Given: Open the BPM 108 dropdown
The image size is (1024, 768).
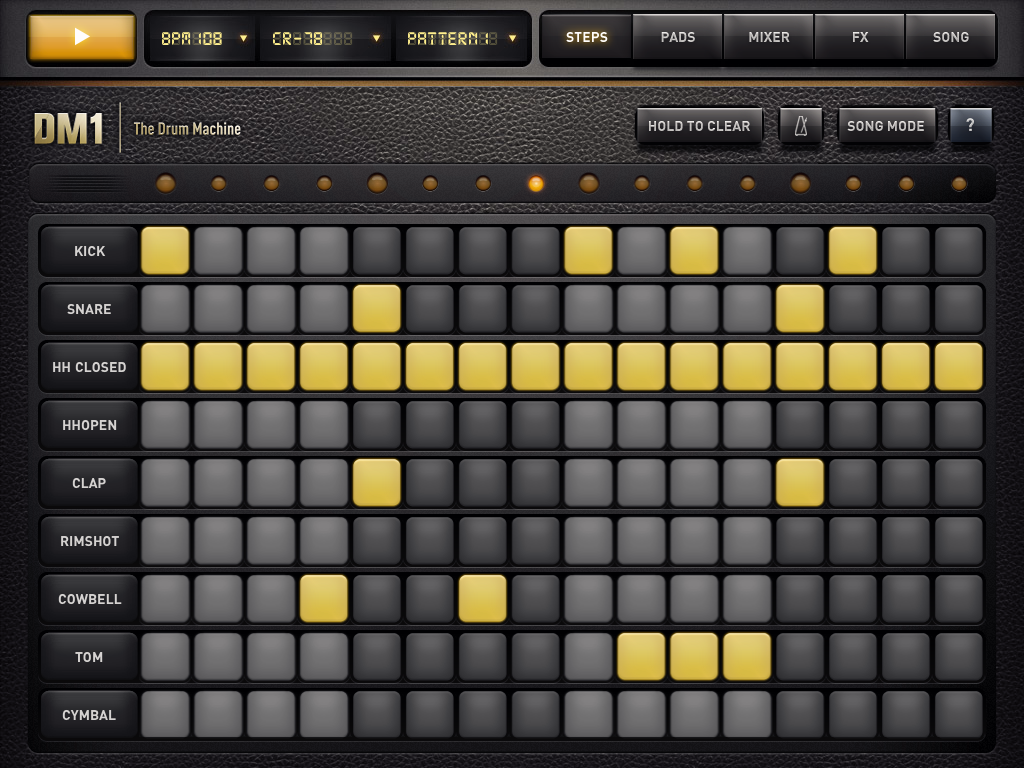Looking at the screenshot, I should pos(204,38).
